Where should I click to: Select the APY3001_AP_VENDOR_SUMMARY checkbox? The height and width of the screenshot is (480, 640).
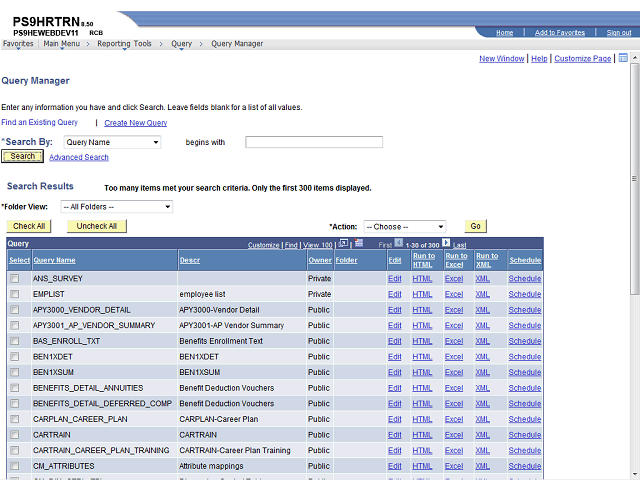(15, 325)
